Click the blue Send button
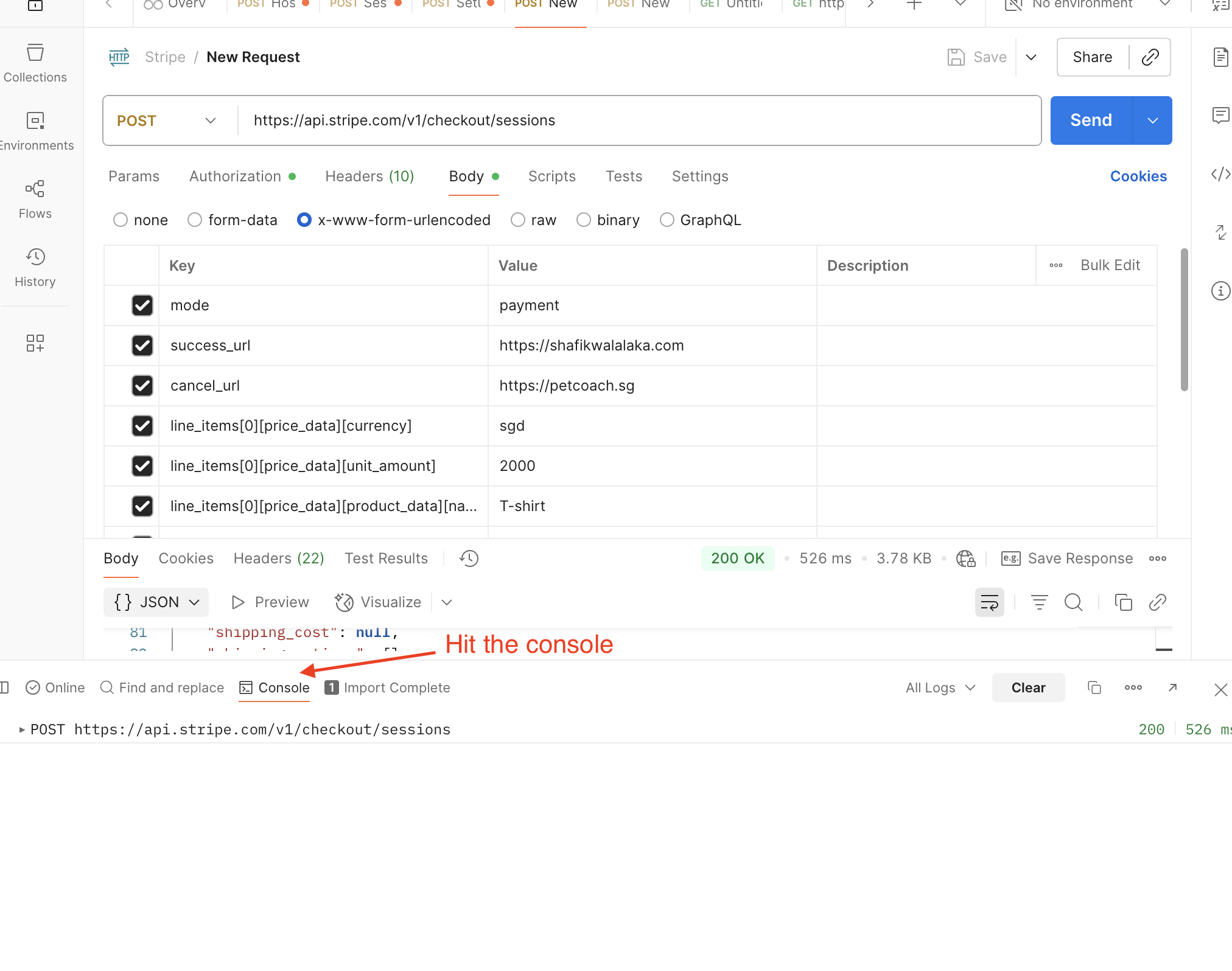The image size is (1232, 971). 1091,120
